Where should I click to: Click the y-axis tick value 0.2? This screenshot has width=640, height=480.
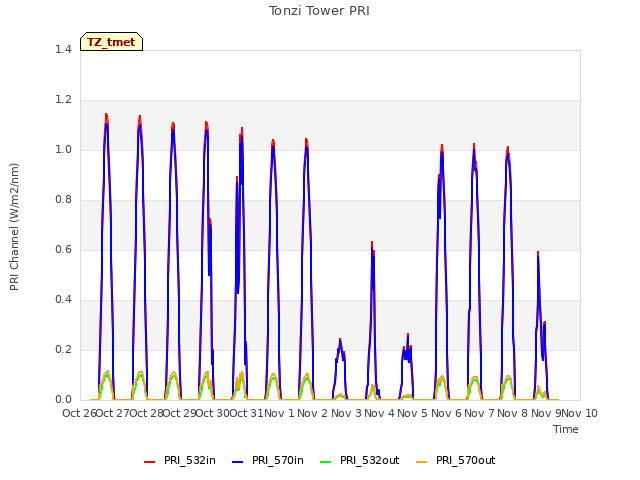(x=63, y=350)
